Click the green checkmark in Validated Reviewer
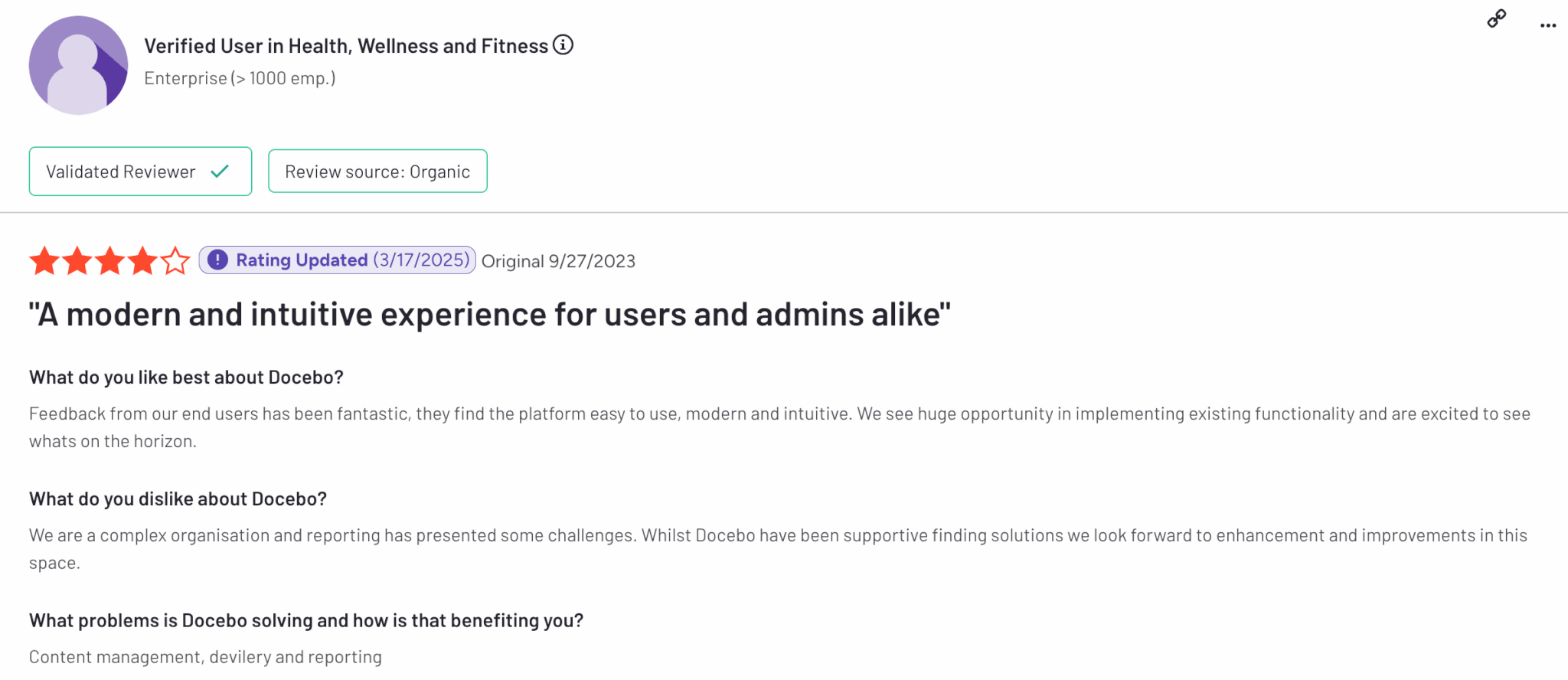Viewport: 1568px width, 680px height. [x=220, y=172]
